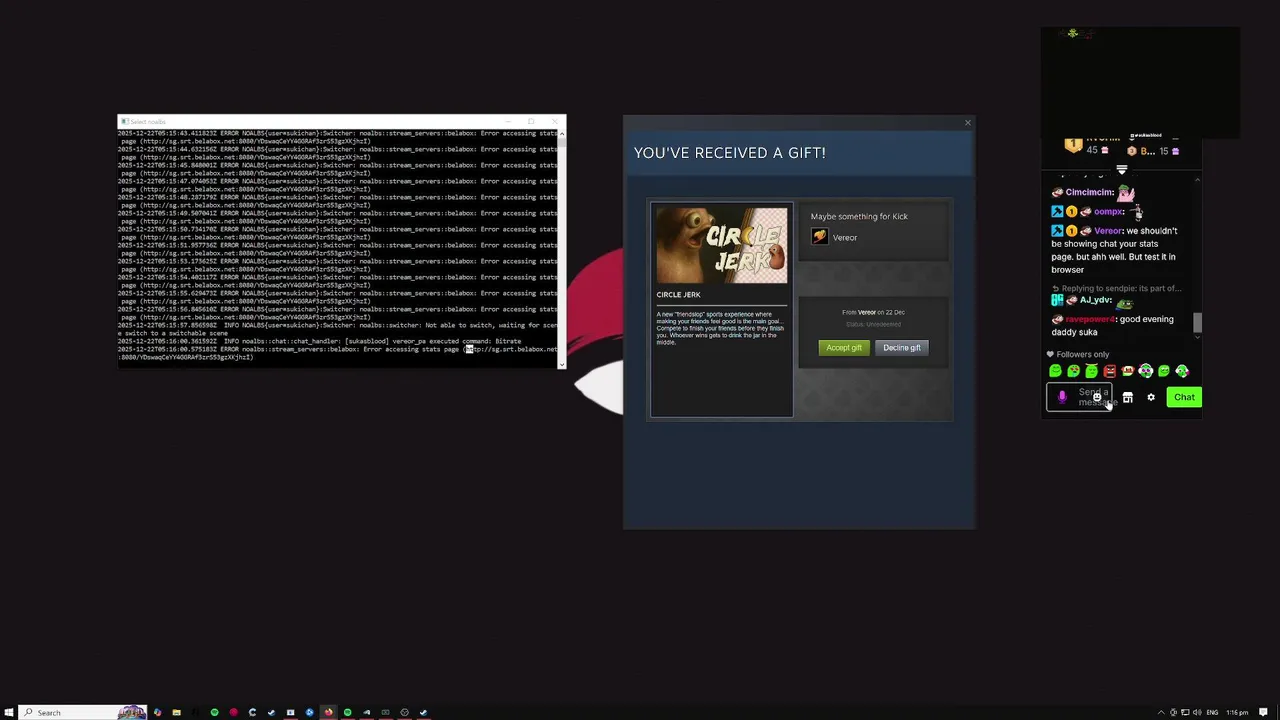Open Firefox from the taskbar
The height and width of the screenshot is (720, 1280).
(x=328, y=712)
